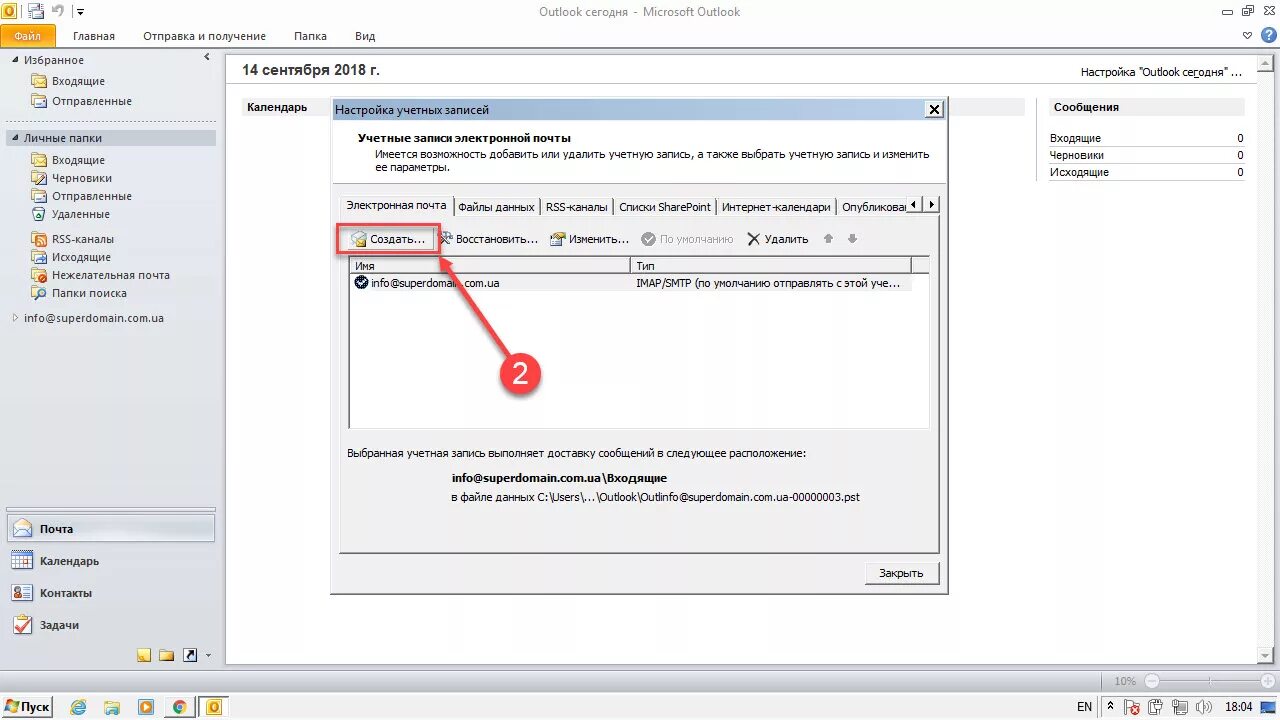Image resolution: width=1280 pixels, height=720 pixels.
Task: Click the Закрыть button
Action: pyautogui.click(x=901, y=573)
